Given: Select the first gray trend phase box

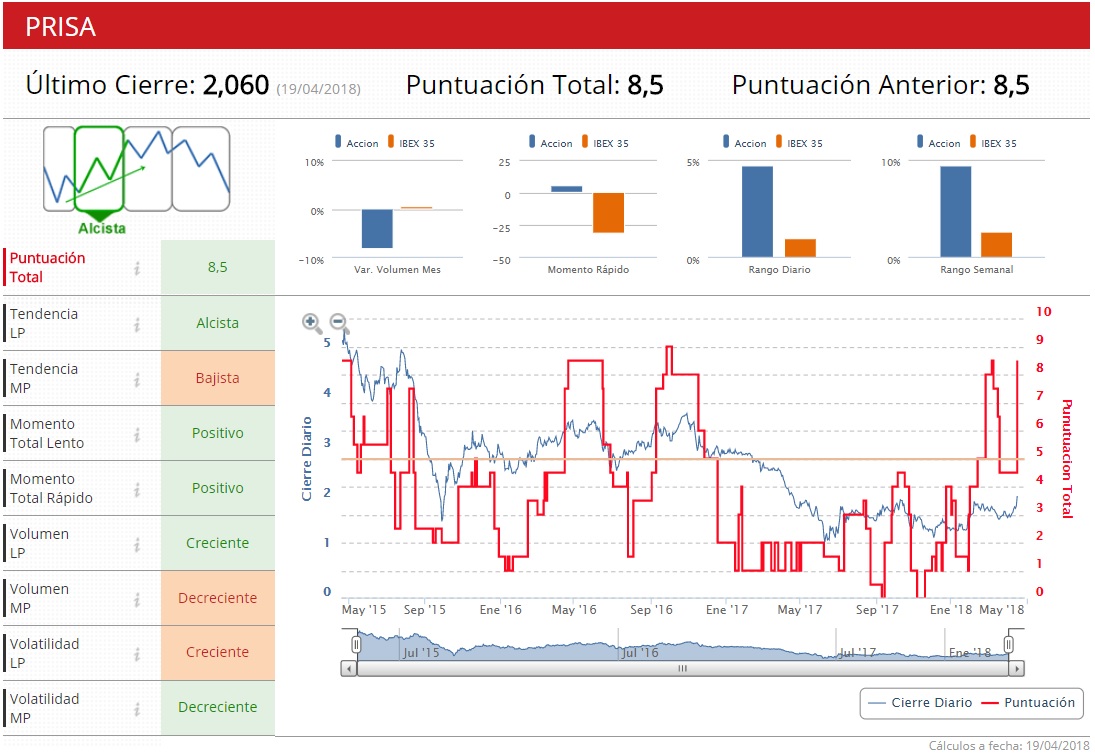Looking at the screenshot, I should pos(59,169).
